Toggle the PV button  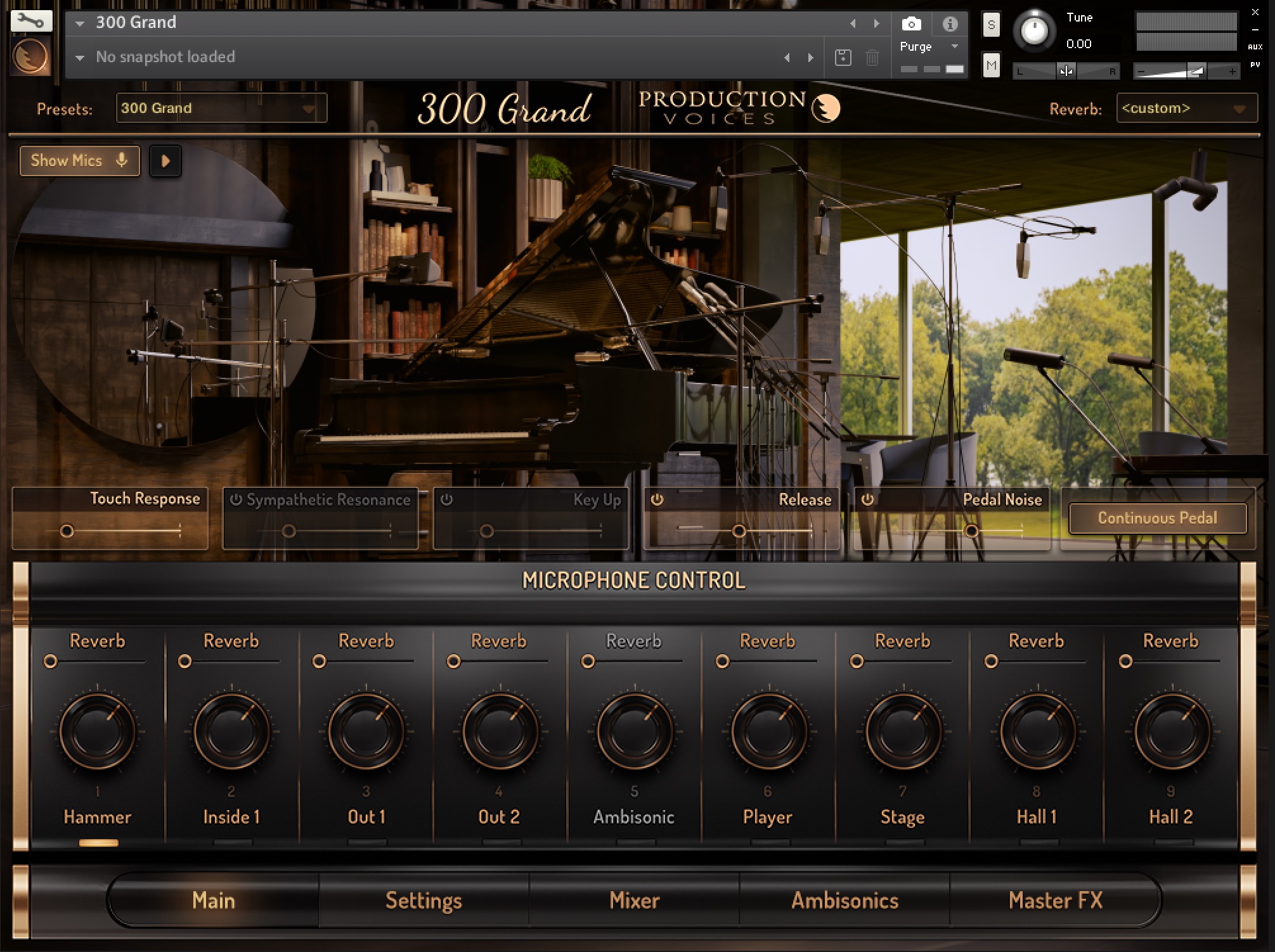pyautogui.click(x=1255, y=65)
